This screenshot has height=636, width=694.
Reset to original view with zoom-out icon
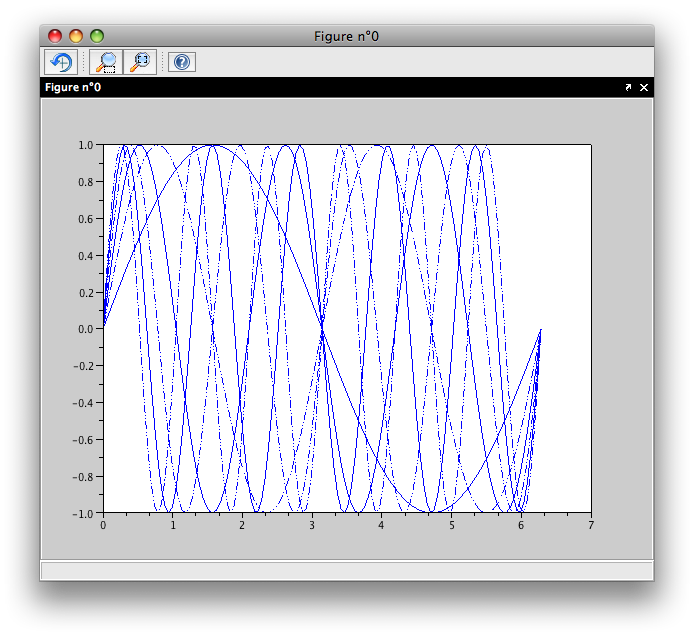(x=140, y=62)
